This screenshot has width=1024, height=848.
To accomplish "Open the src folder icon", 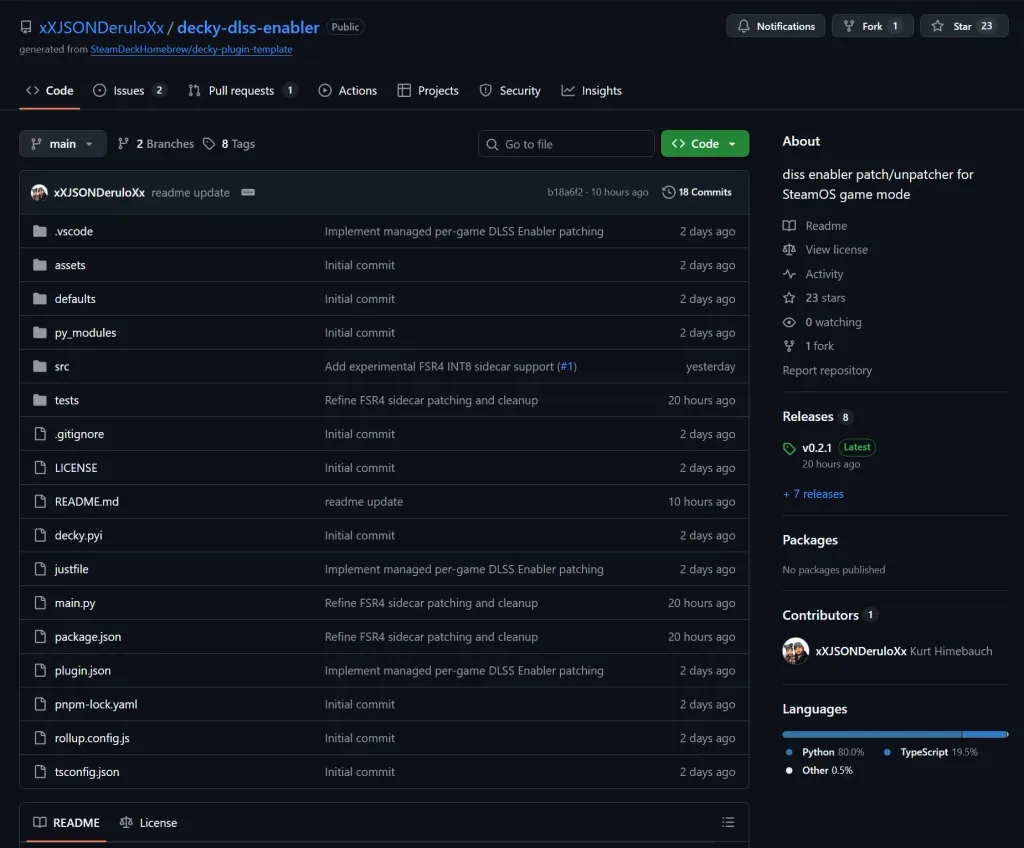I will tap(37, 366).
